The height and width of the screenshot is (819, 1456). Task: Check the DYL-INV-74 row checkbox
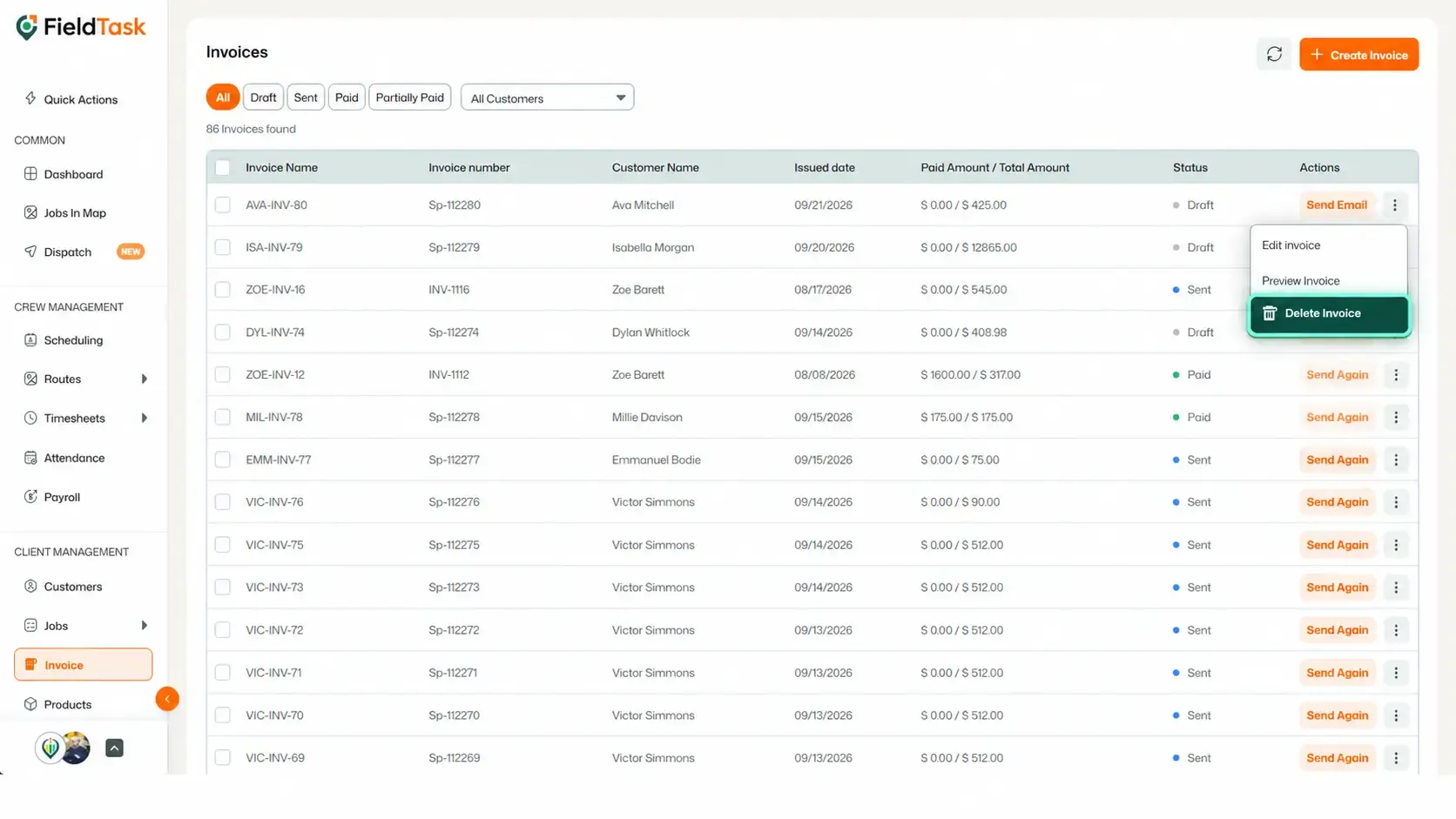coord(223,332)
